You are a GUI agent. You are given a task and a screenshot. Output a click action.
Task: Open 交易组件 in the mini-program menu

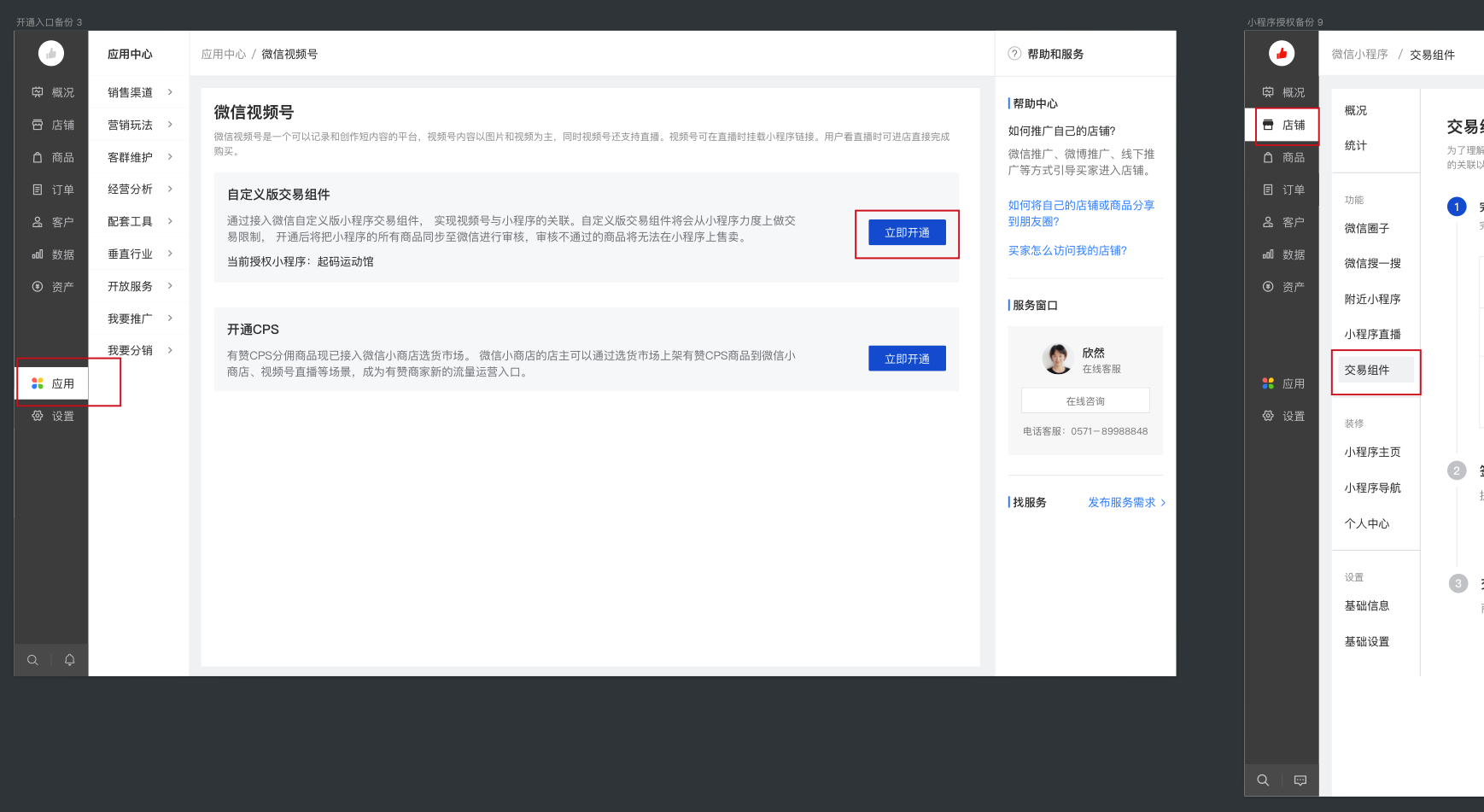click(1367, 370)
